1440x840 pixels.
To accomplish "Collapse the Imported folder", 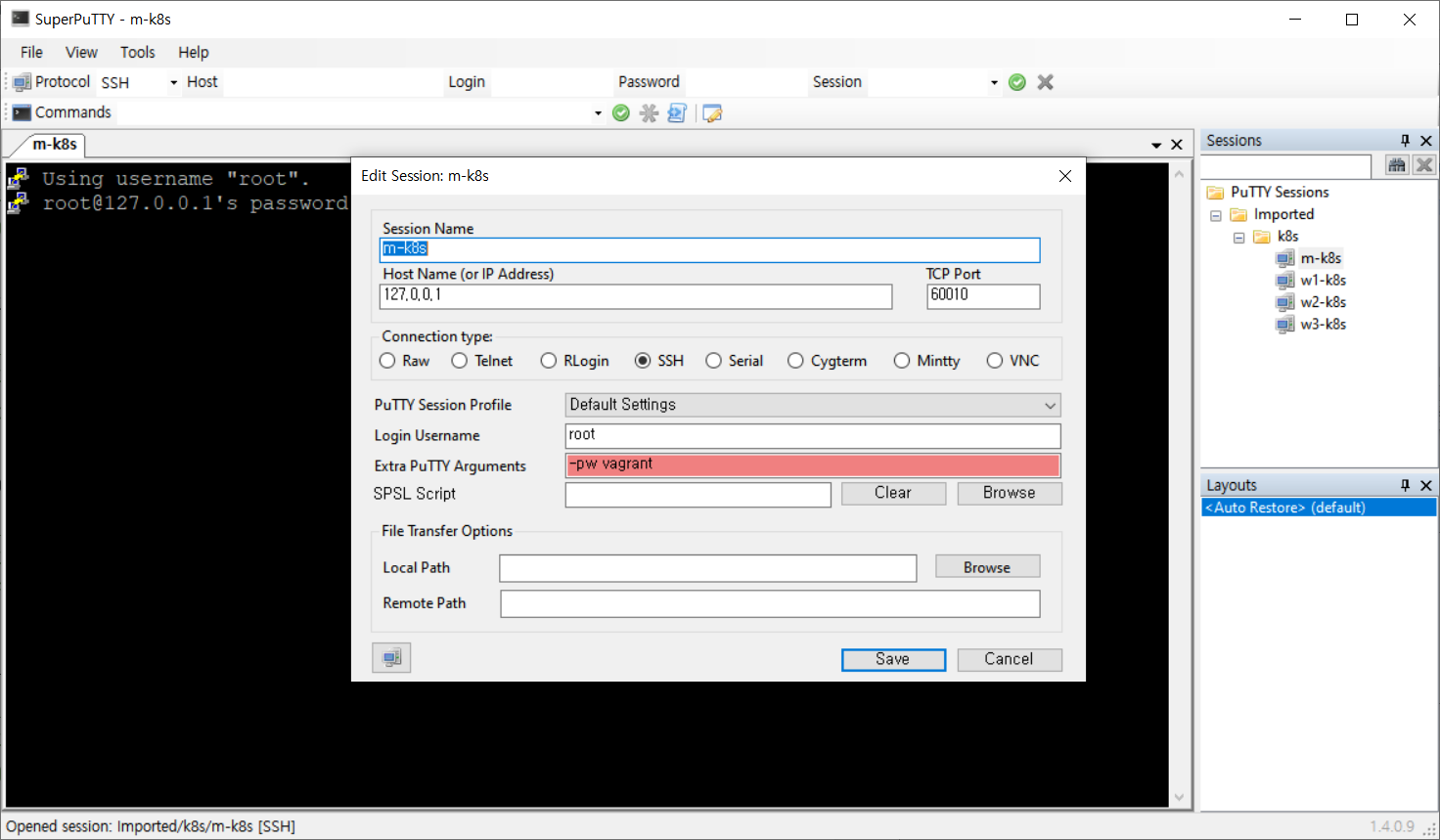I will click(1216, 215).
